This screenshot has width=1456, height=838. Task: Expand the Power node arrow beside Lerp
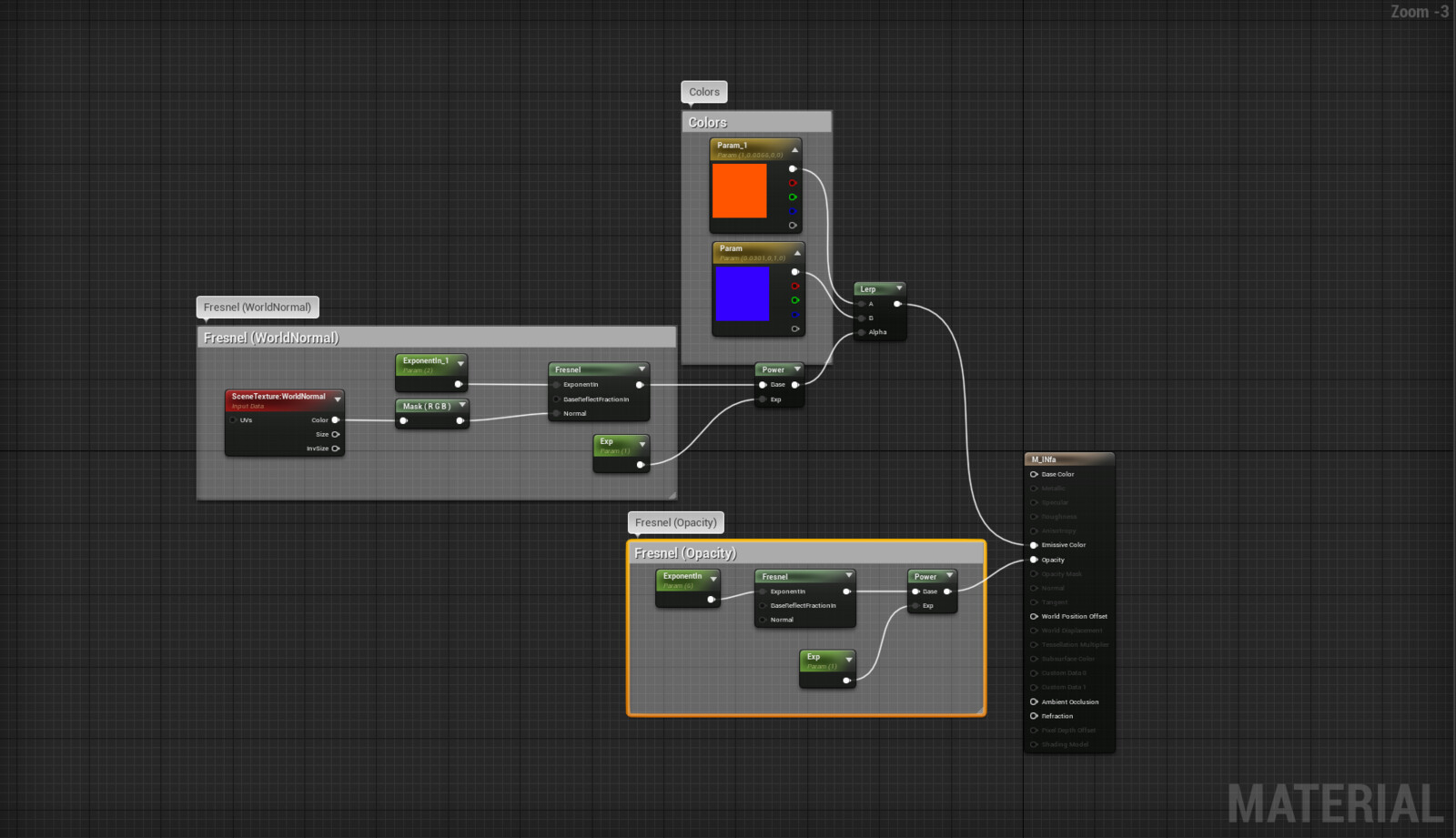797,369
